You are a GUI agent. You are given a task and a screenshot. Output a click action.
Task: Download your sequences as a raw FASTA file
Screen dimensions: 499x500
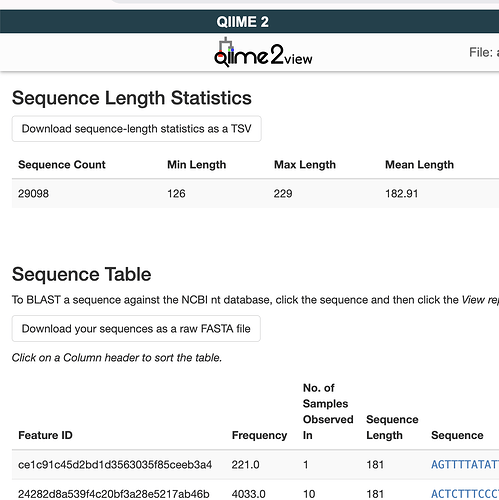point(136,329)
